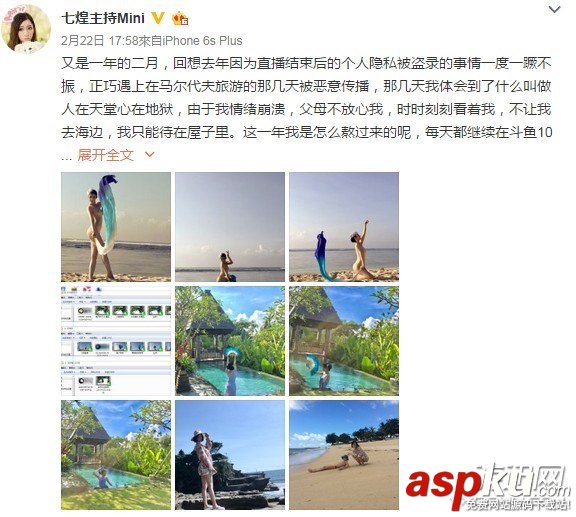Open the poster's round avatar picture
This screenshot has width=576, height=517.
pyautogui.click(x=26, y=29)
